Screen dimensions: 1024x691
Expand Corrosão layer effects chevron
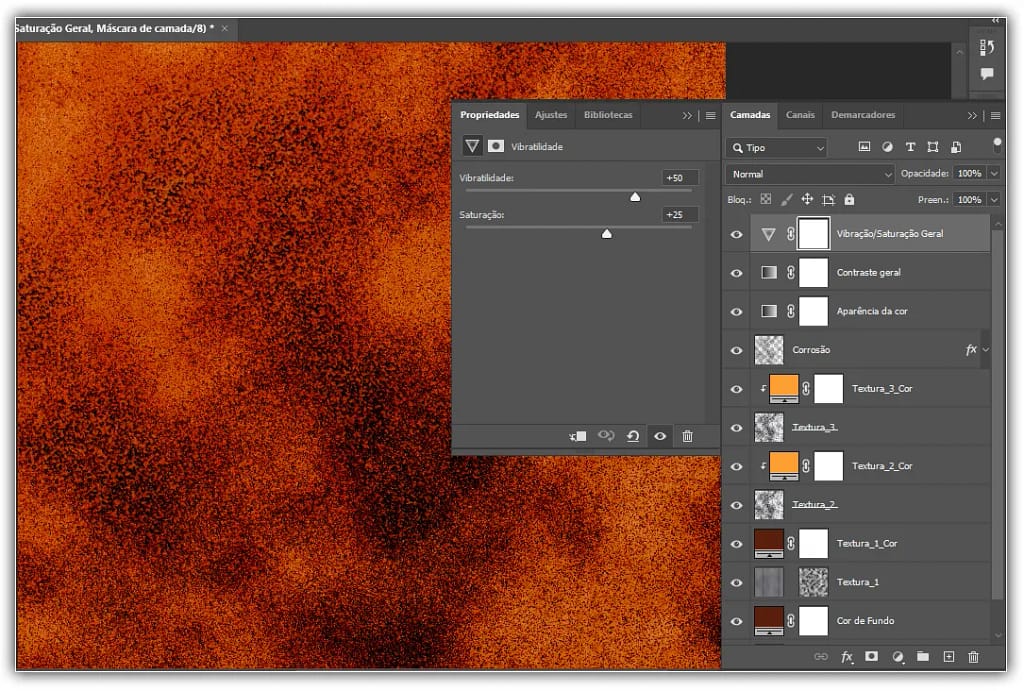[985, 349]
